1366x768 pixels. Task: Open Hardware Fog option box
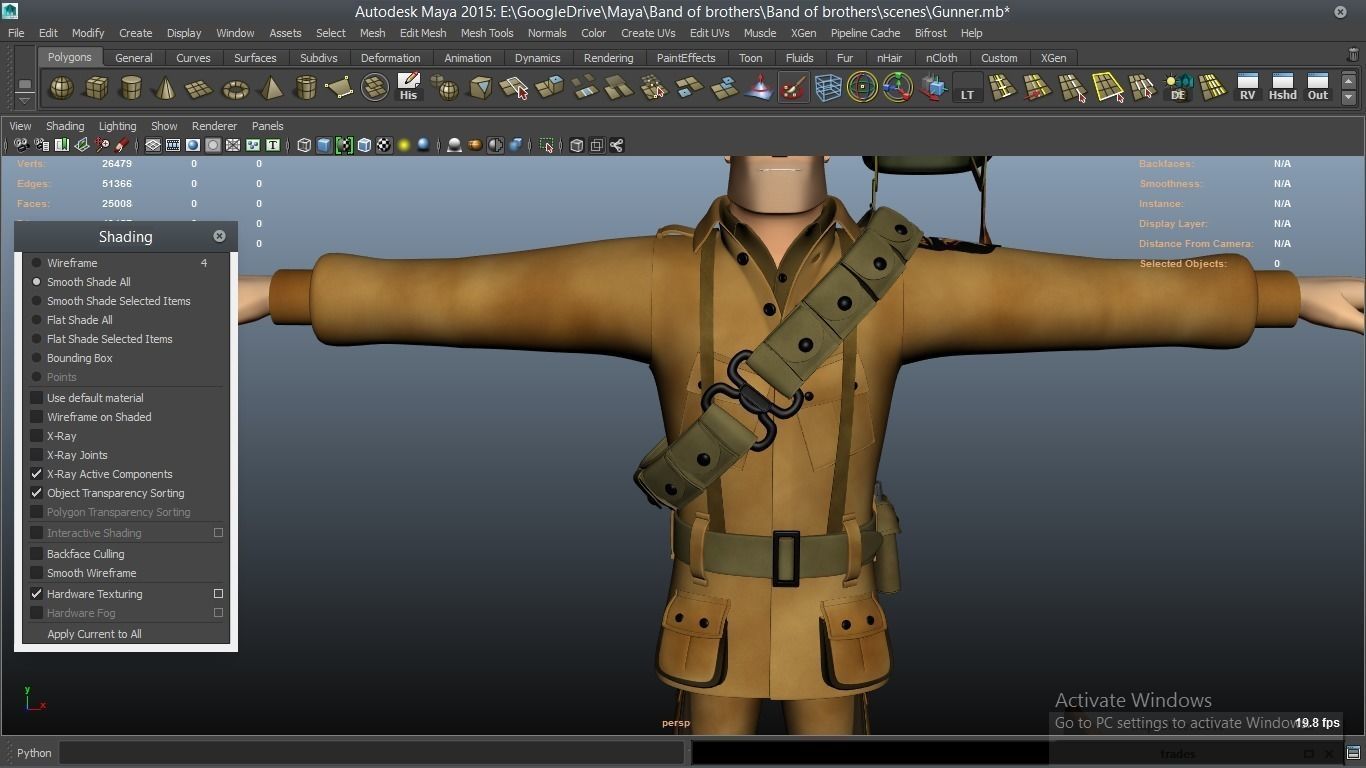tap(218, 613)
